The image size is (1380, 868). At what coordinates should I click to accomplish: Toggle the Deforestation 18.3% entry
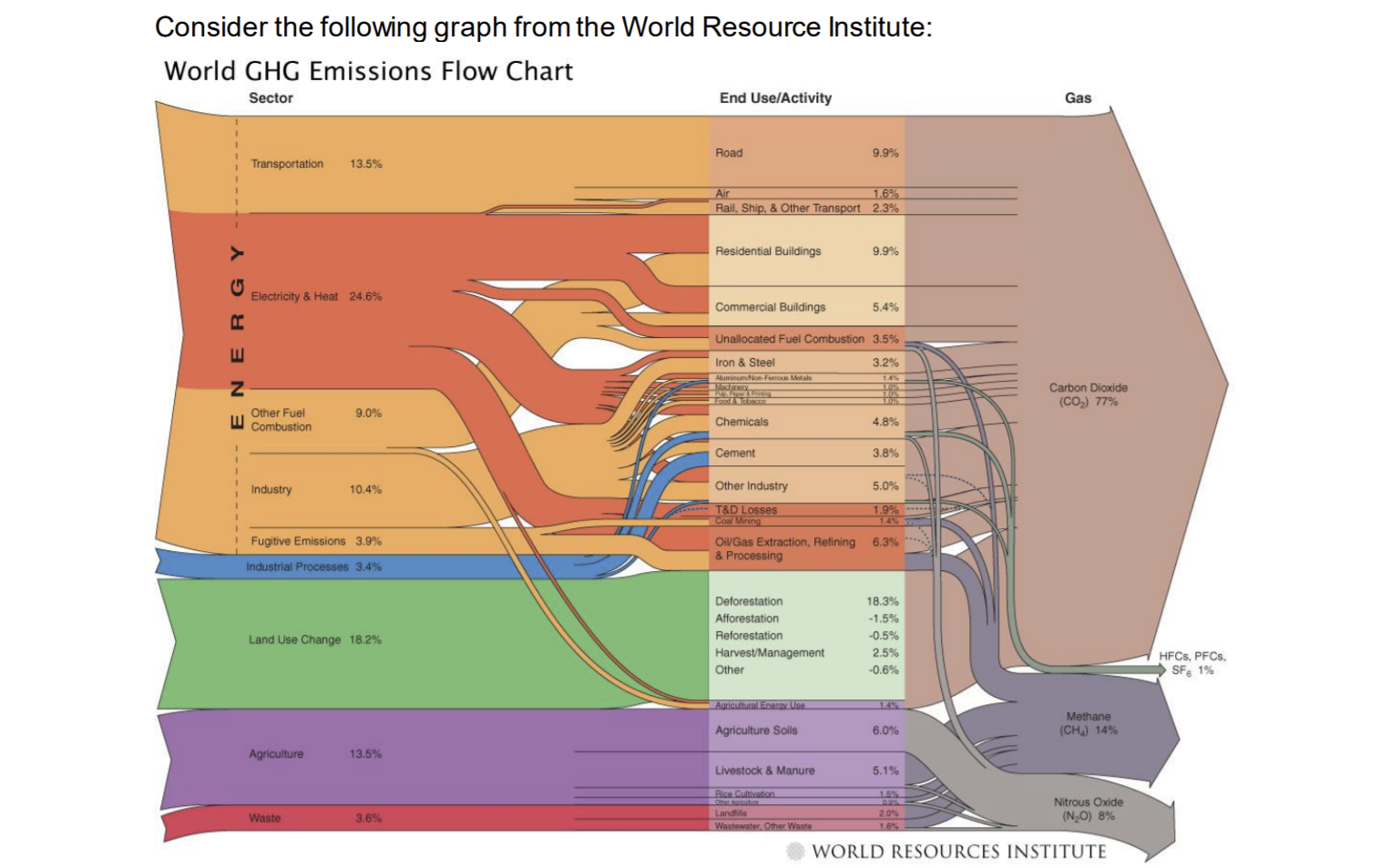tap(747, 601)
